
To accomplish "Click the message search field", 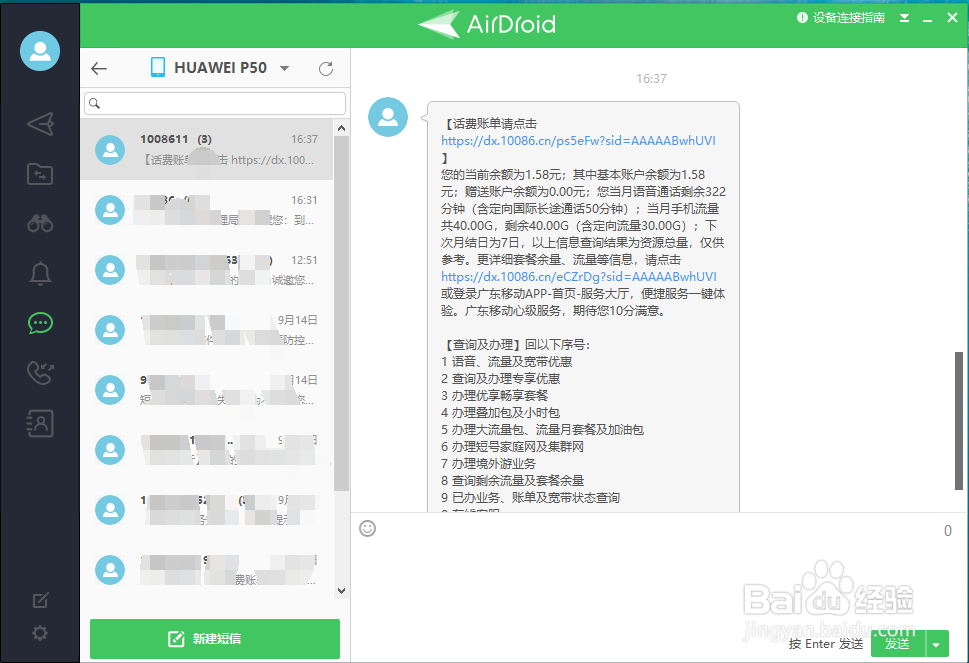I will pos(215,103).
